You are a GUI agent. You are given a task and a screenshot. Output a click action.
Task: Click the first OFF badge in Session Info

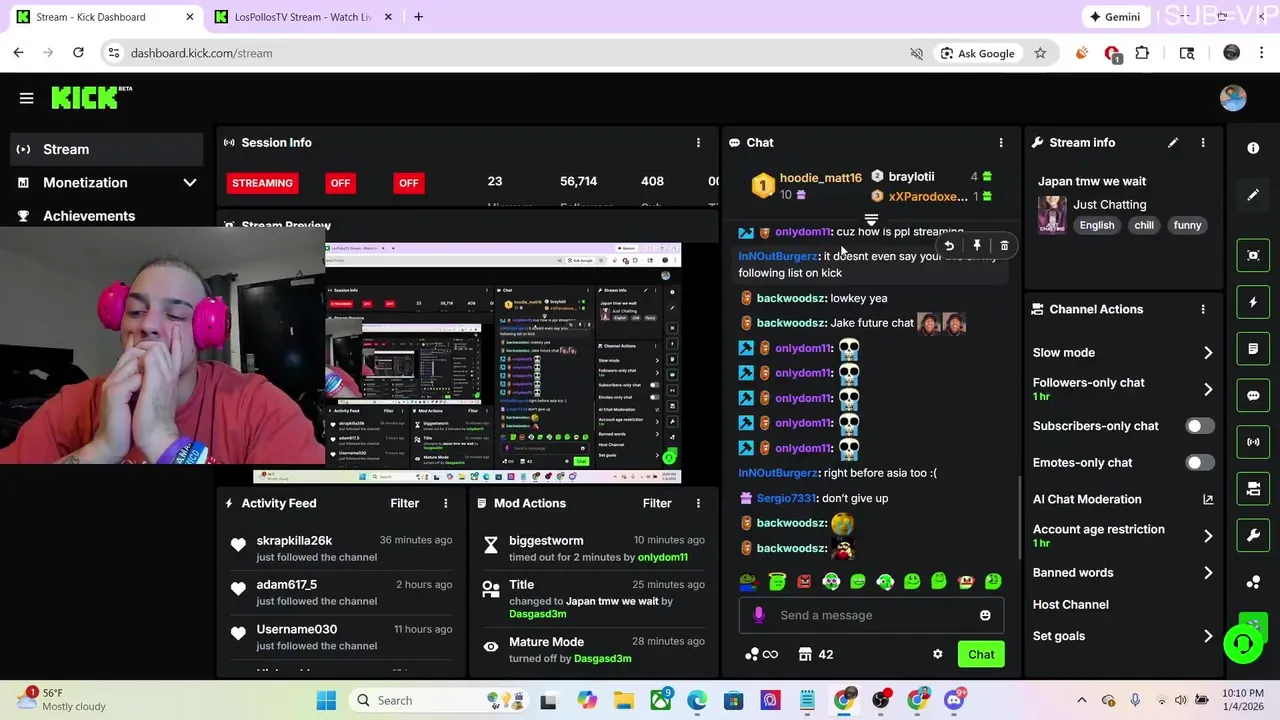tap(340, 183)
